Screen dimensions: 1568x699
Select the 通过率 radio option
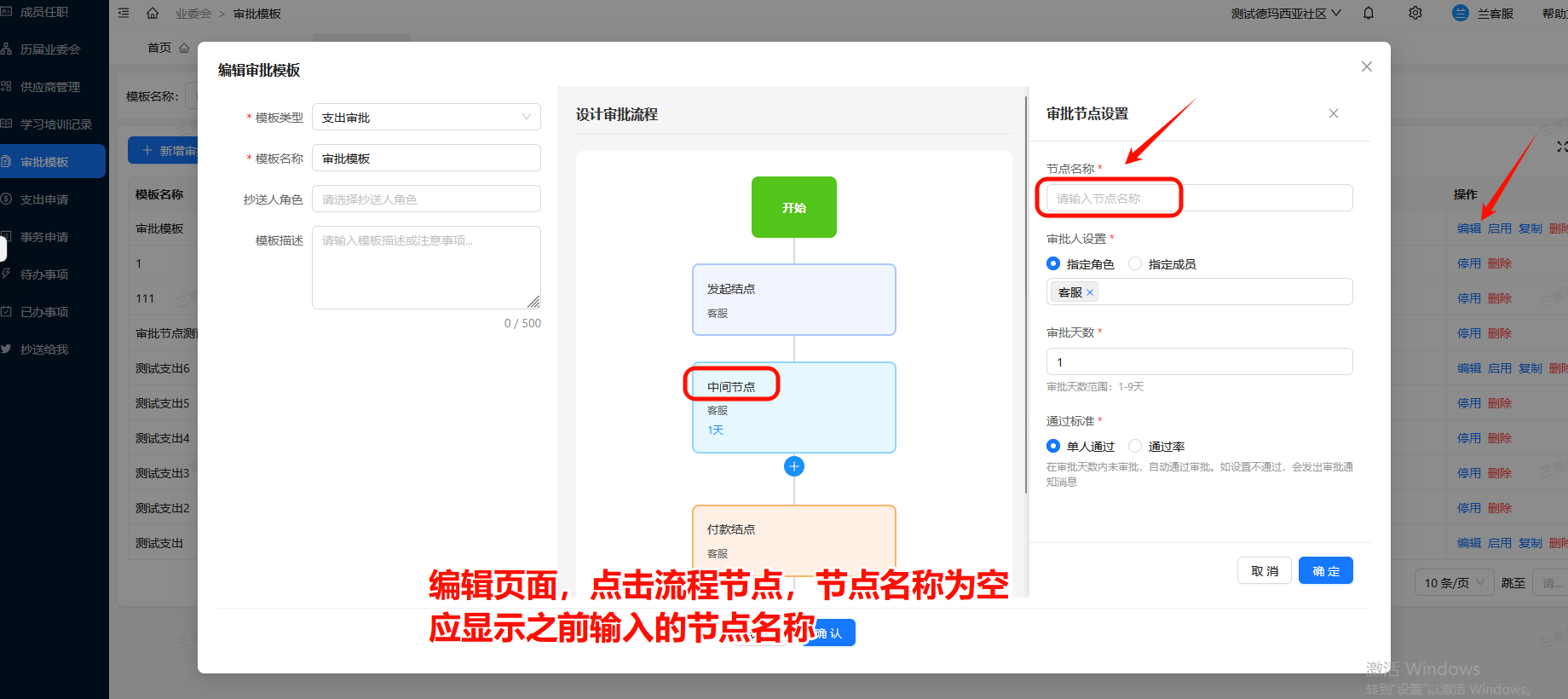(x=1135, y=446)
